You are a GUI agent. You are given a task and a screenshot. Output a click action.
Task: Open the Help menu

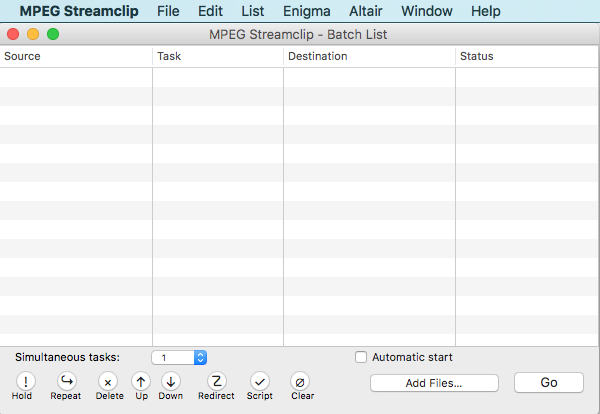[x=486, y=11]
